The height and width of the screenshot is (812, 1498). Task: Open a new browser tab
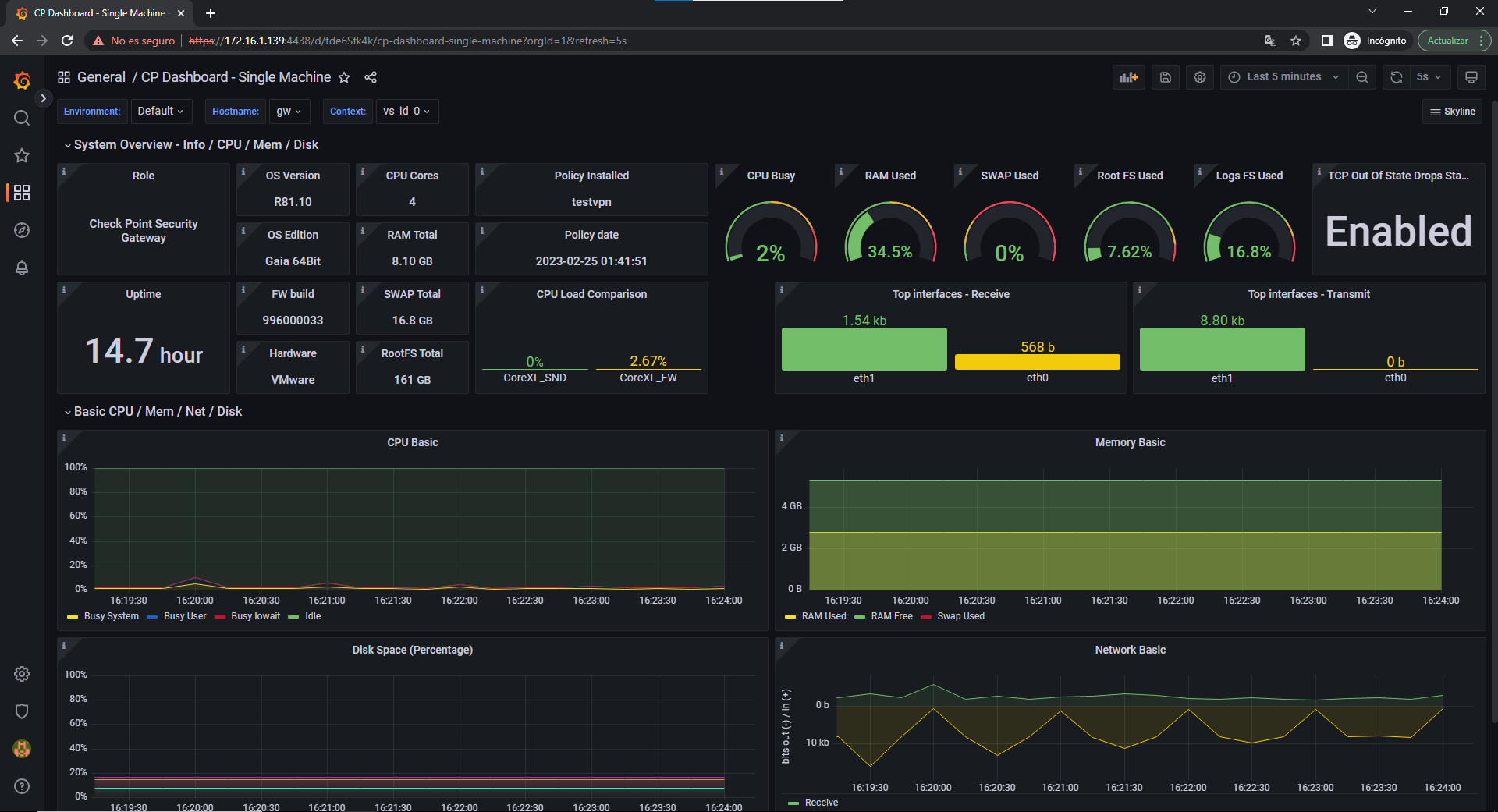click(x=210, y=13)
